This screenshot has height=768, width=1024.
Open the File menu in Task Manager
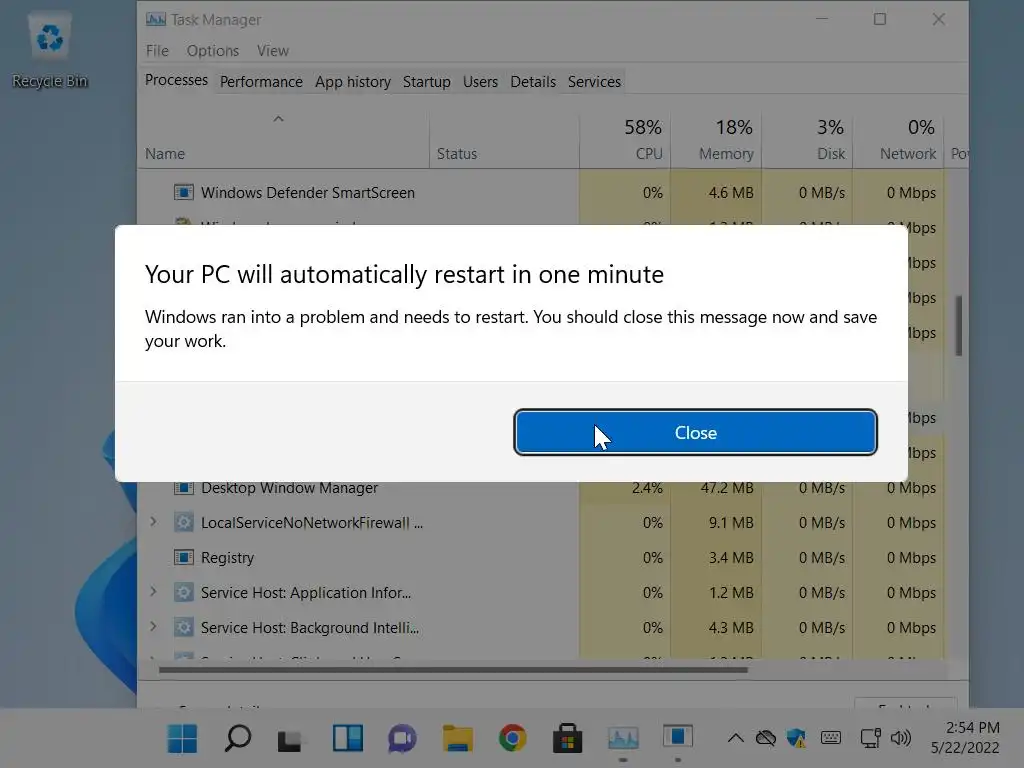point(157,51)
